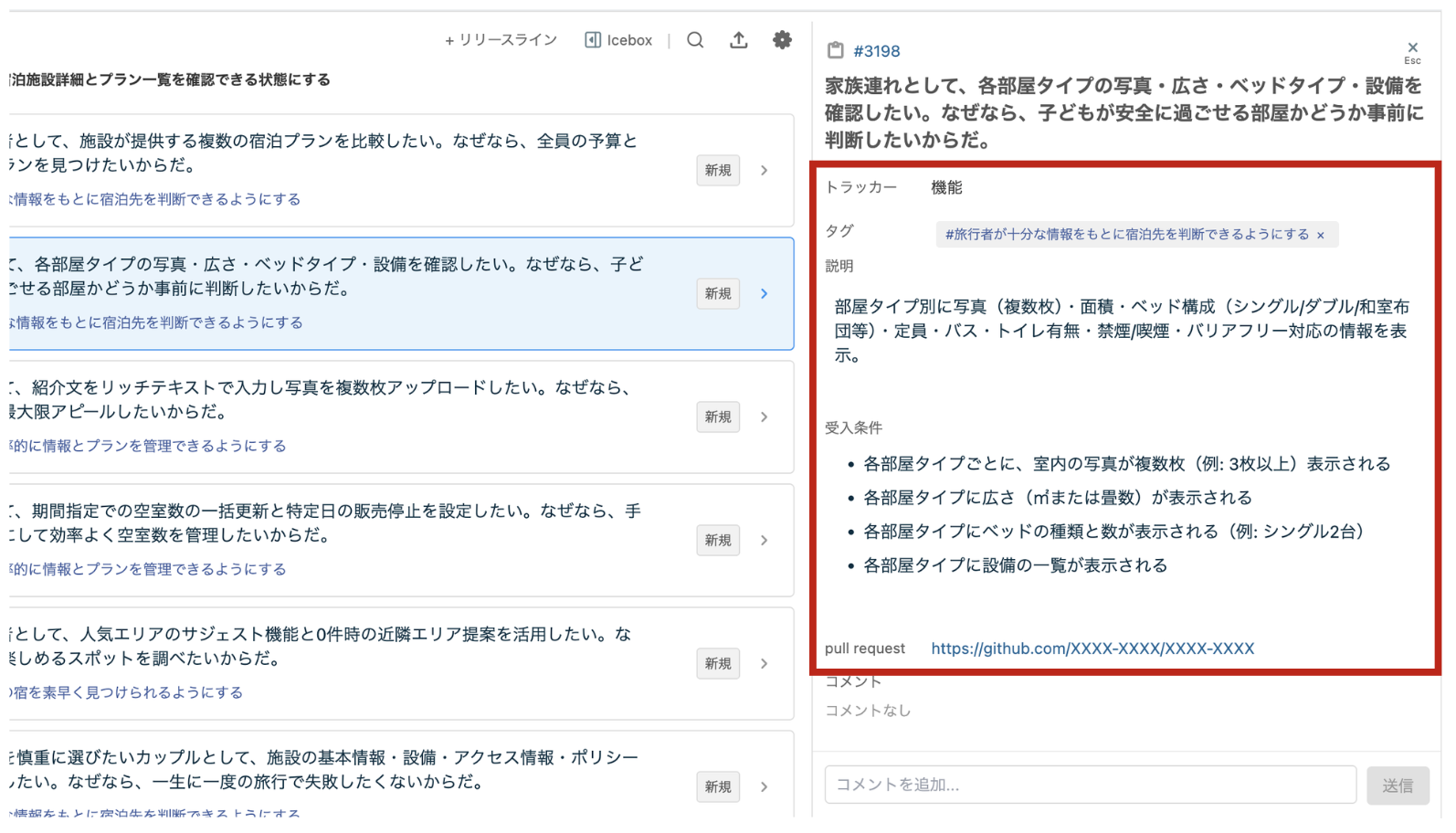
Task: Click 宿を素早く見つけられるようにする tag link
Action: coord(126,692)
